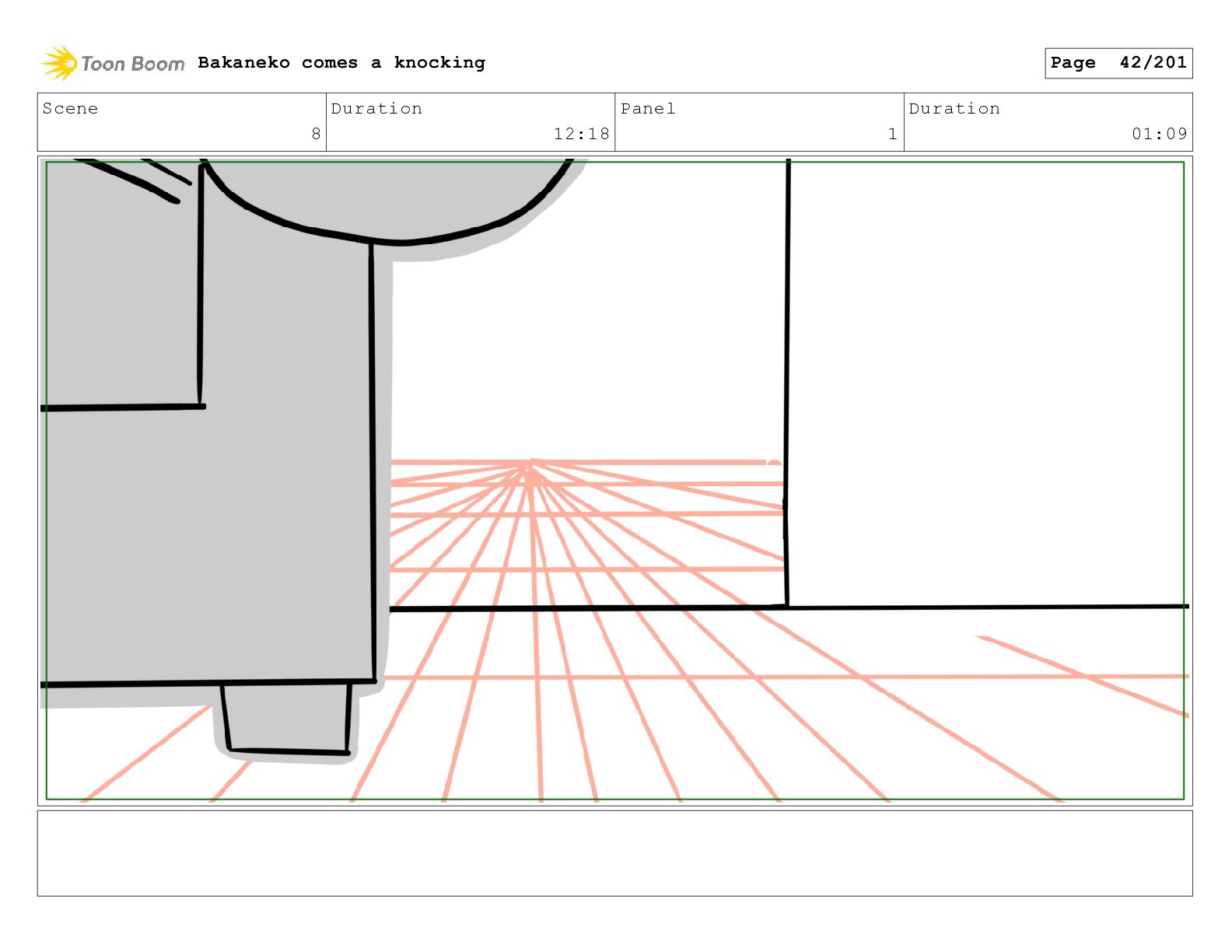Click the 'Scene' label
Screen dimensions: 1232x952
coord(70,108)
